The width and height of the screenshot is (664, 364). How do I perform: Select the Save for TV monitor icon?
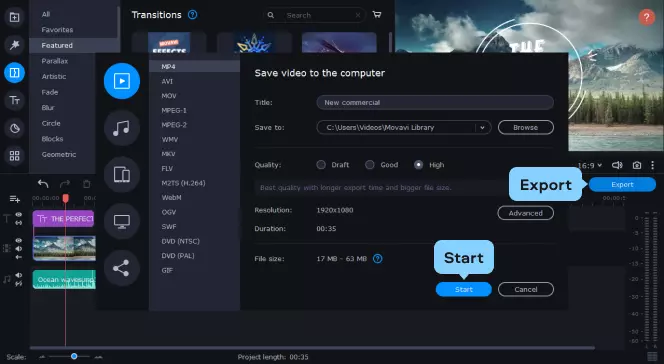pos(122,221)
